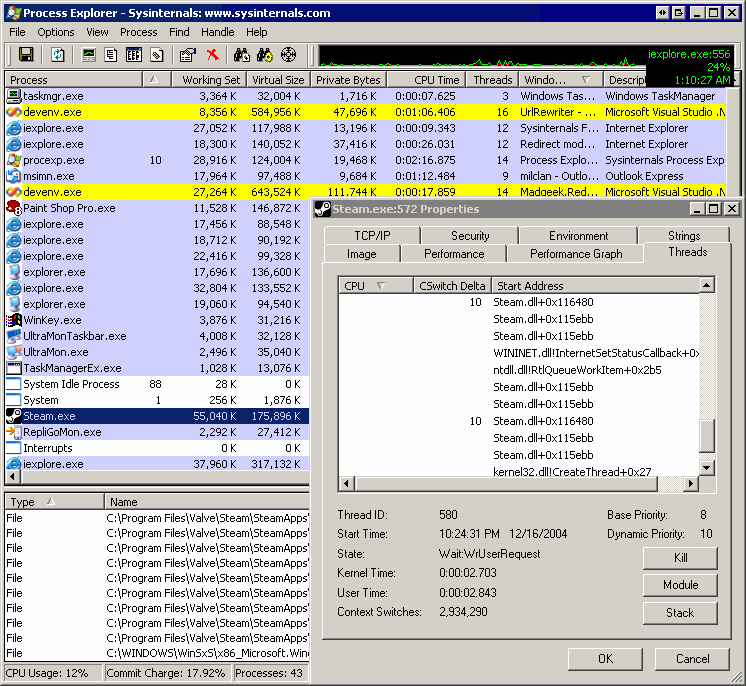
Task: Click the Steam icon in Properties title bar
Action: 323,209
